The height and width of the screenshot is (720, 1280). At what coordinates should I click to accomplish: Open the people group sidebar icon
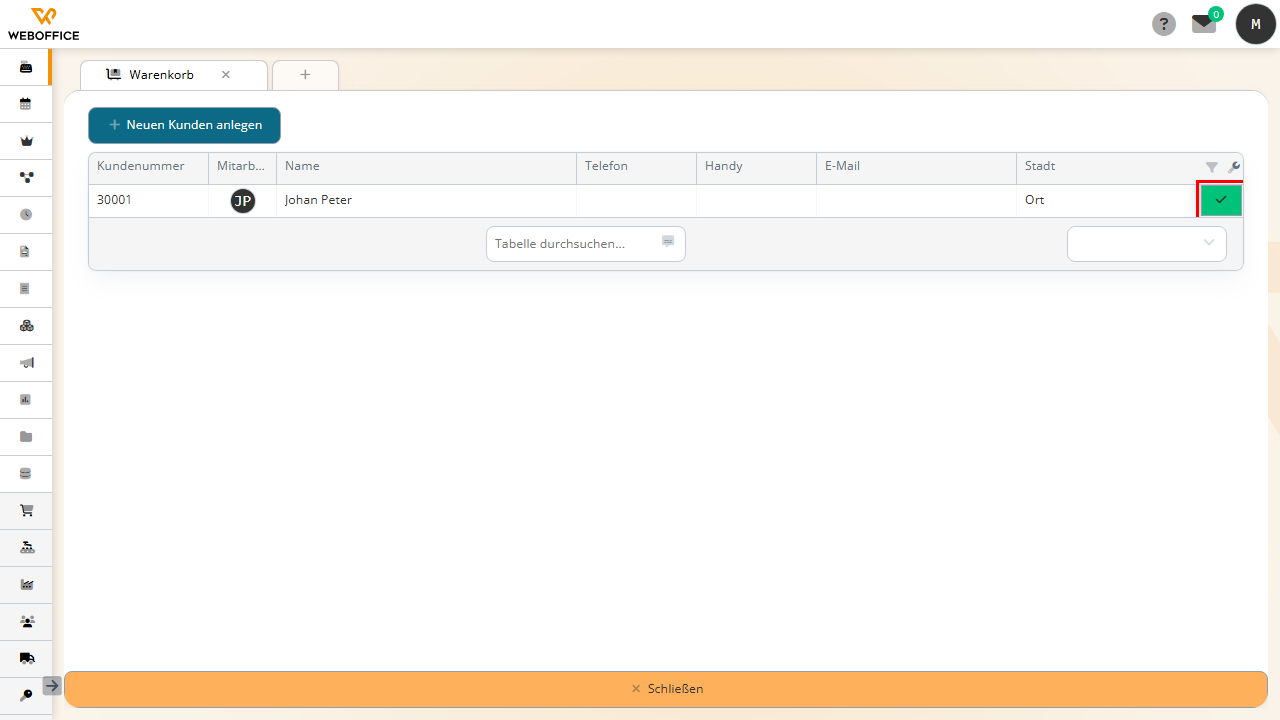click(x=26, y=621)
